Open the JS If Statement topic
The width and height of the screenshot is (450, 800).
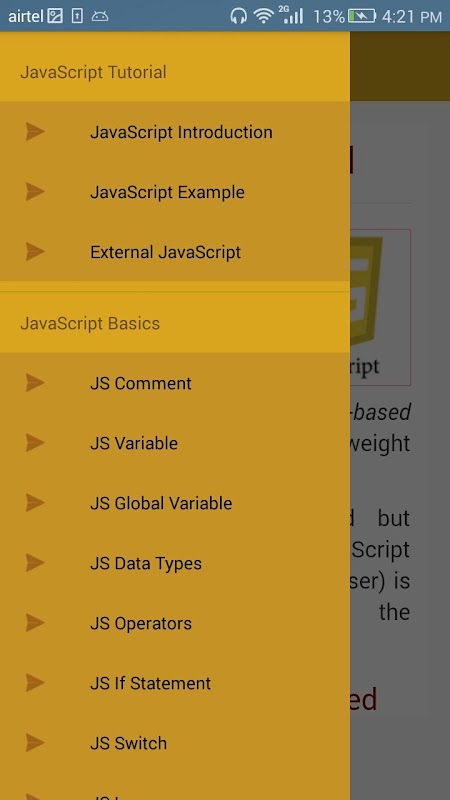point(175,683)
